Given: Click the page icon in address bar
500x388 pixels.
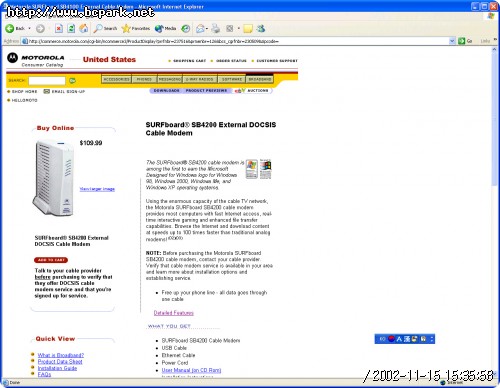Looking at the screenshot, I should coord(25,41).
